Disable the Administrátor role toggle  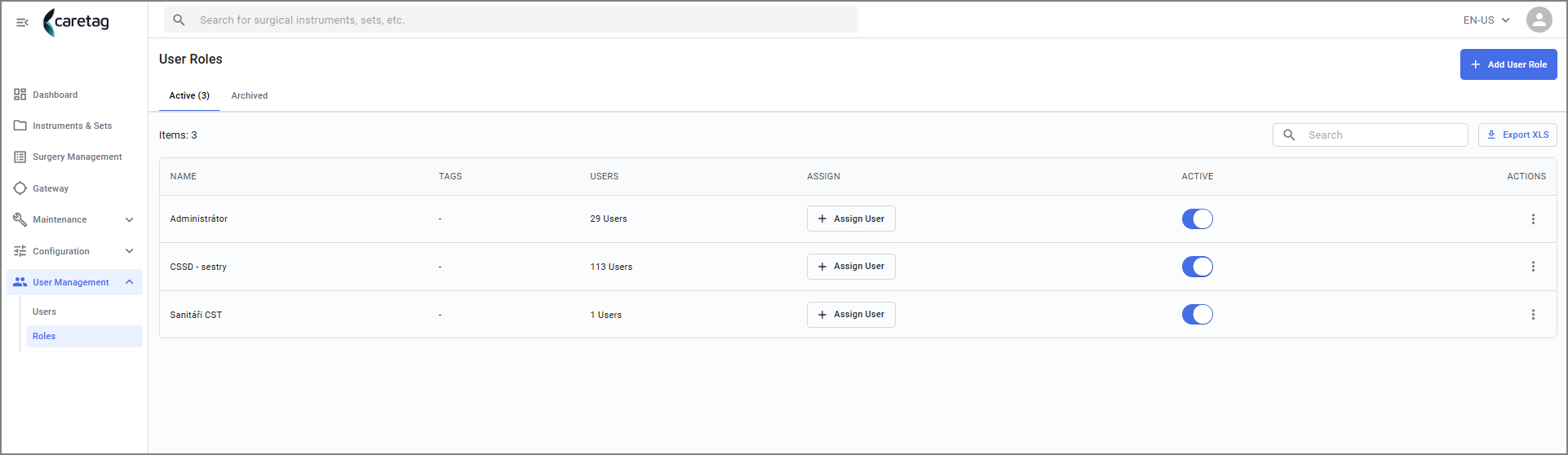[1197, 219]
